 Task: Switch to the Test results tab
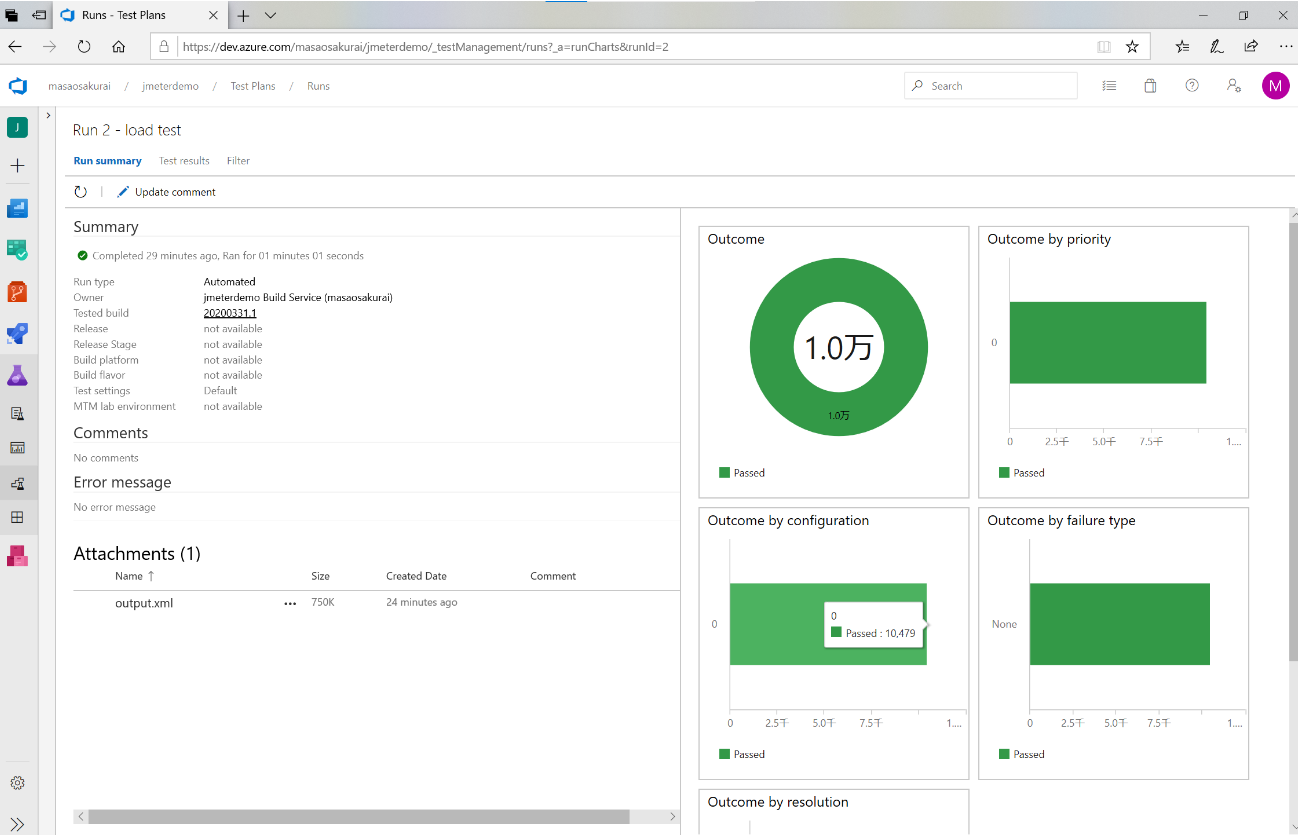(184, 161)
